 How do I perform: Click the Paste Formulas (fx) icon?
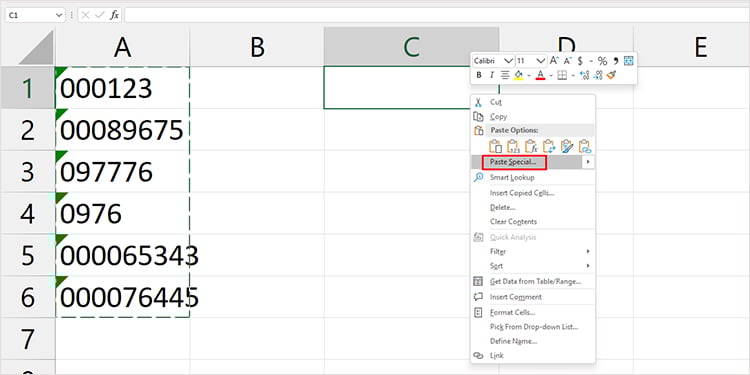point(531,146)
